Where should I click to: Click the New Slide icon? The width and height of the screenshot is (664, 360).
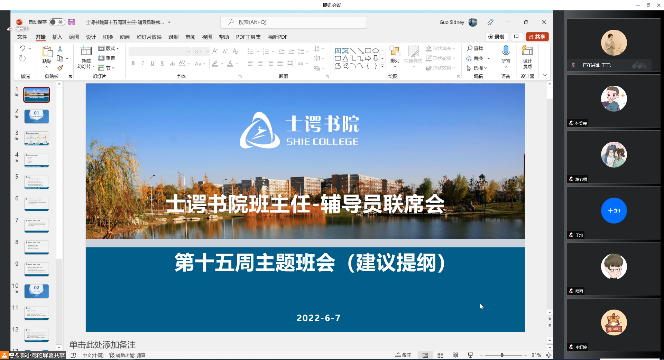86,51
